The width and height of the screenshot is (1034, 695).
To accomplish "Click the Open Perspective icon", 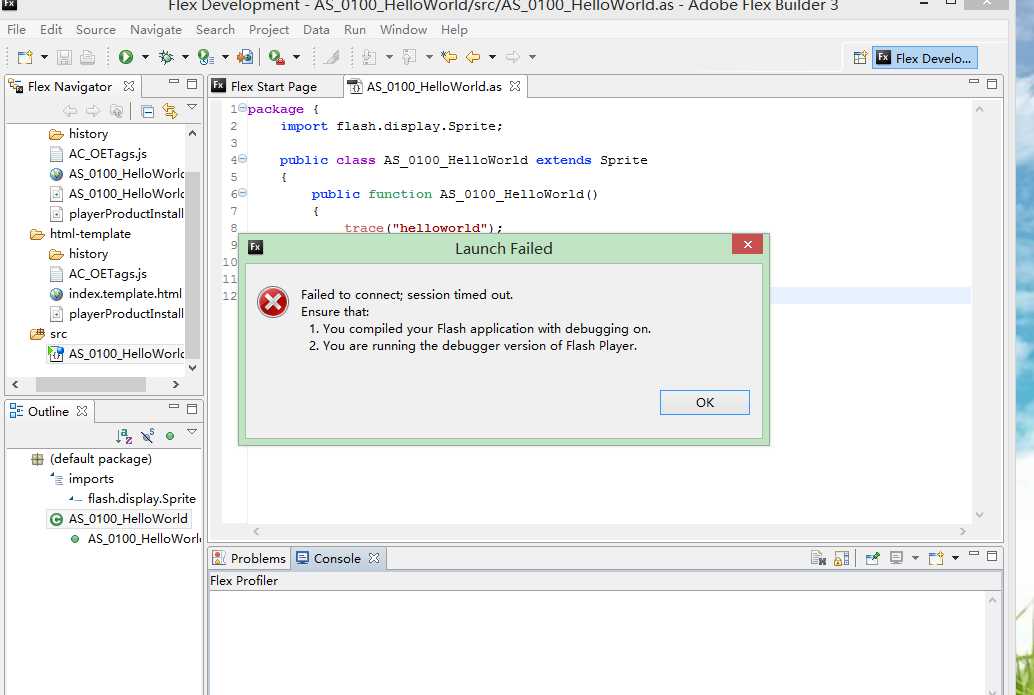I will [860, 58].
